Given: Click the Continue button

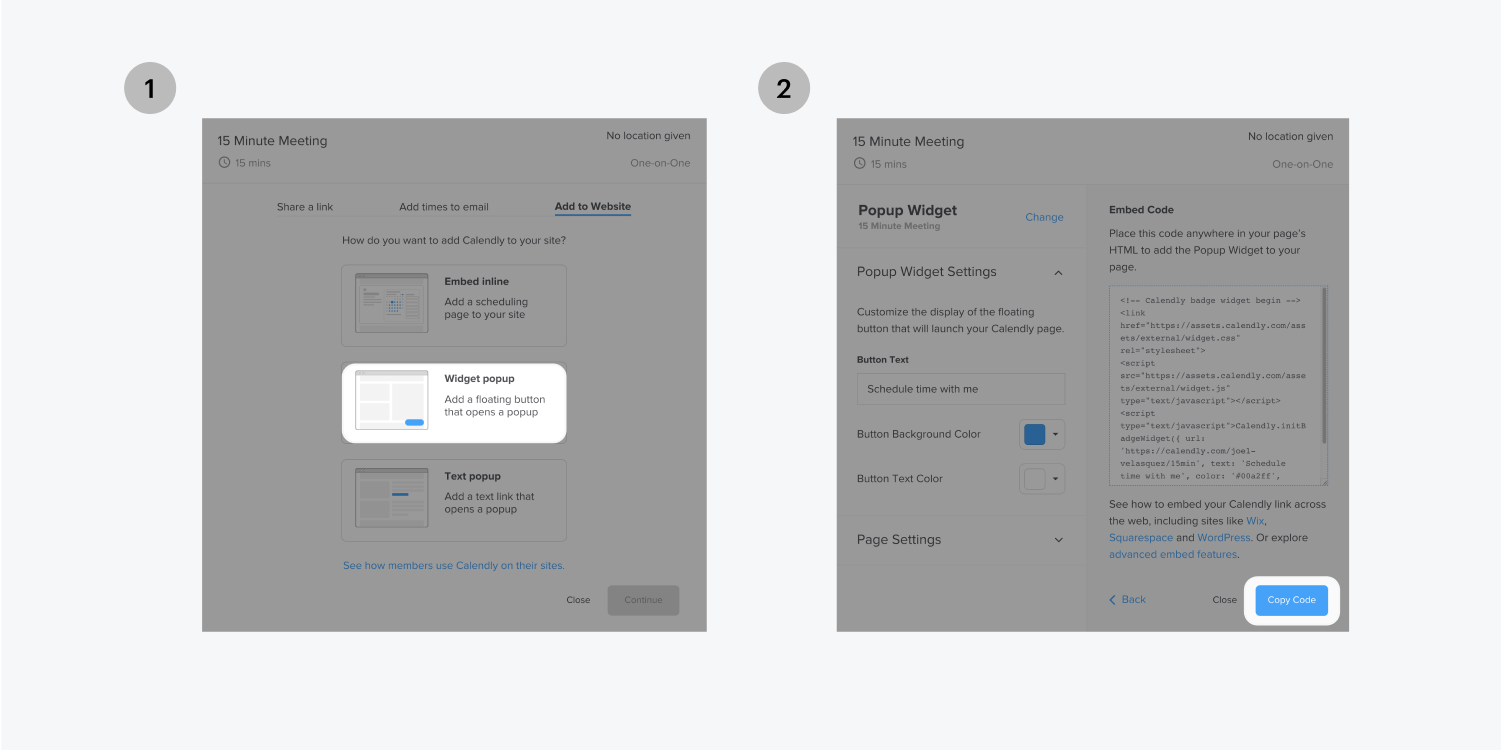Looking at the screenshot, I should [x=643, y=600].
